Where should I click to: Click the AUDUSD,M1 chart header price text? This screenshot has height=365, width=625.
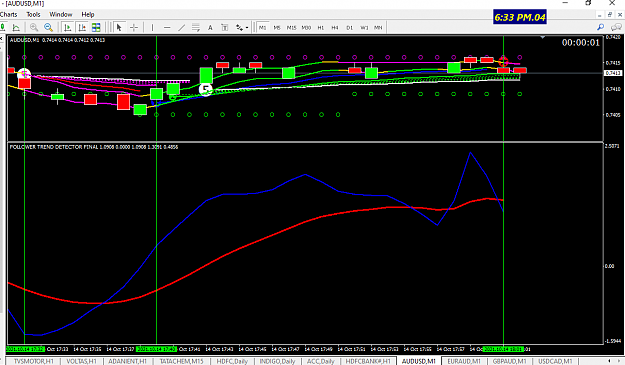[57, 40]
